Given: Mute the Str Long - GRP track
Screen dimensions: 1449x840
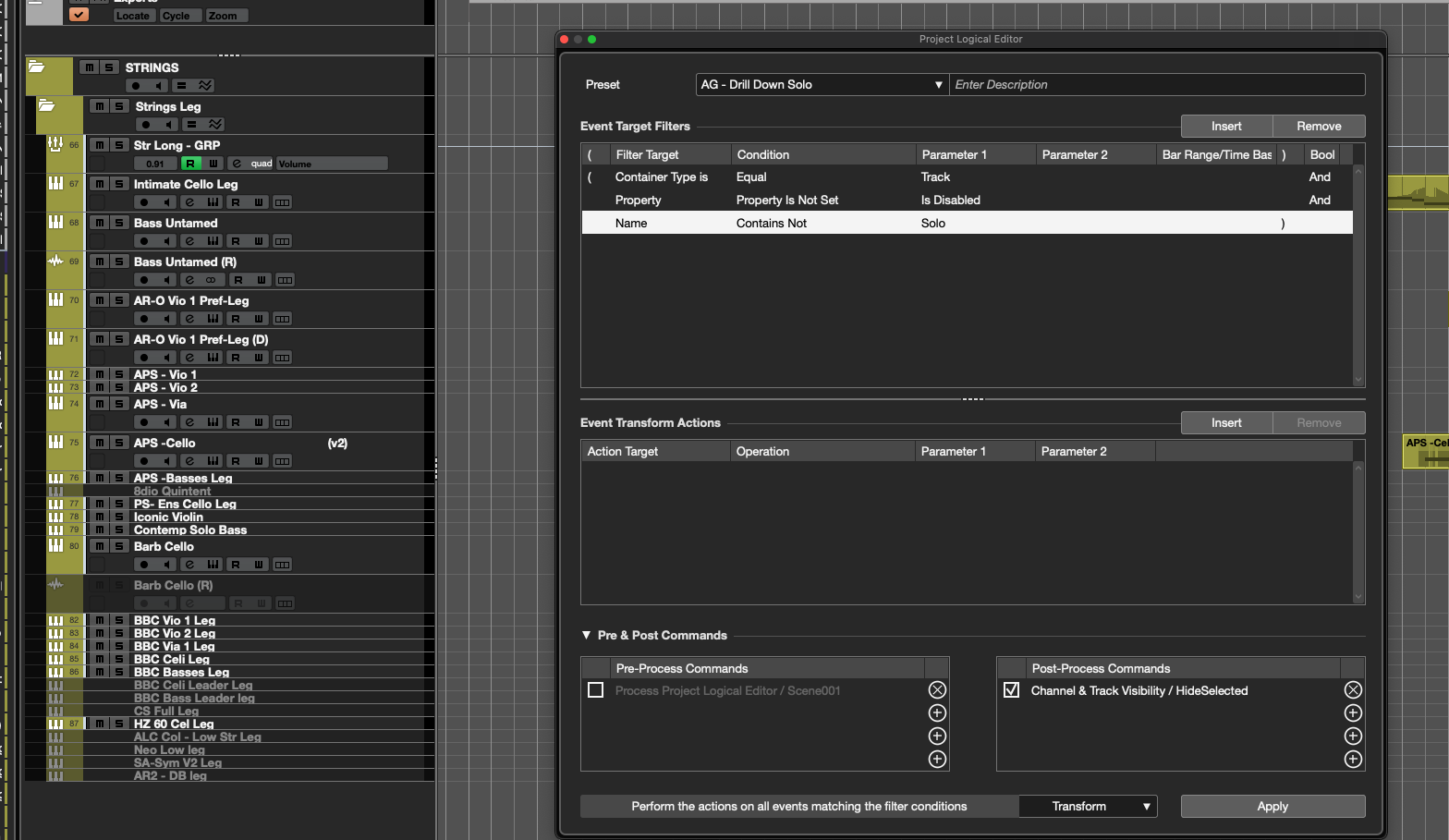Looking at the screenshot, I should coord(100,145).
